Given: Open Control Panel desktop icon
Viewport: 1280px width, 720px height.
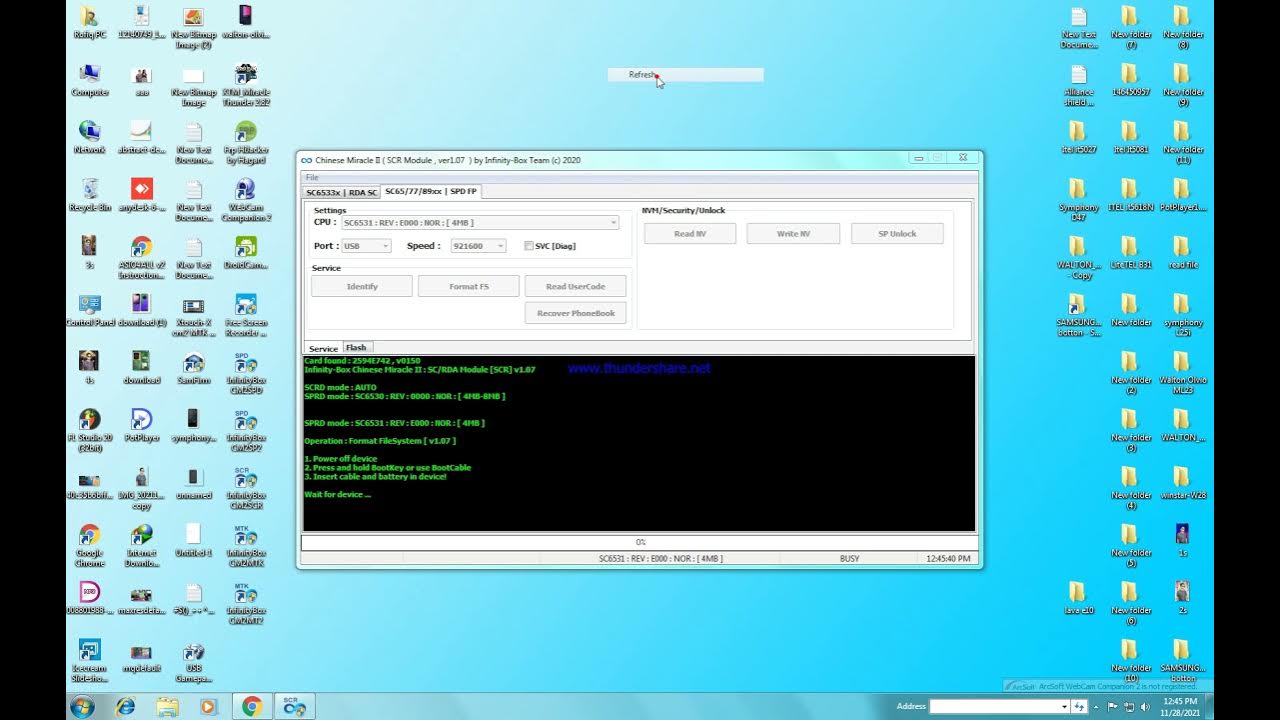Looking at the screenshot, I should point(89,309).
